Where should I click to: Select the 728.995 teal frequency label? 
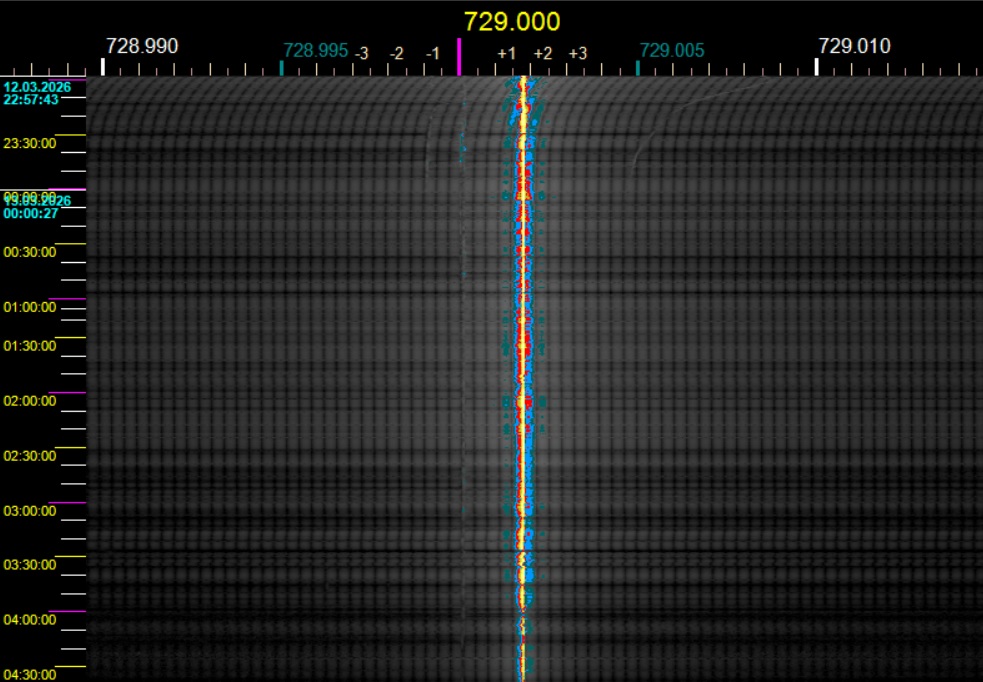(x=316, y=50)
